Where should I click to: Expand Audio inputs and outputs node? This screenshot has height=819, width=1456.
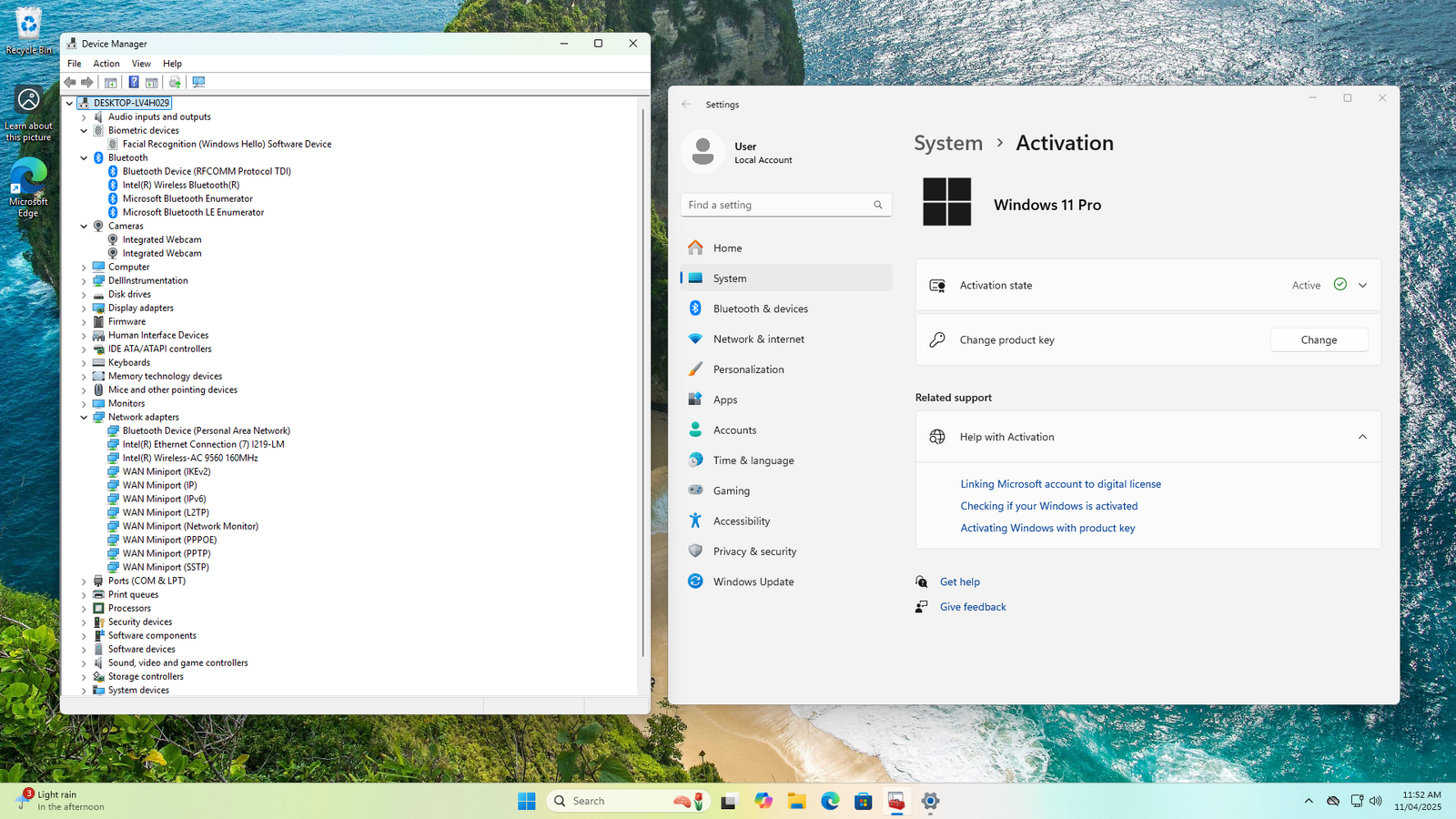pyautogui.click(x=84, y=117)
